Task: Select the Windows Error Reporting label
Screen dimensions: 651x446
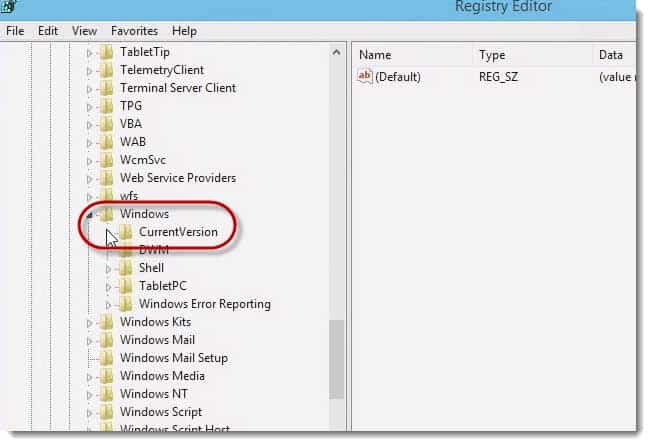Action: pos(205,304)
